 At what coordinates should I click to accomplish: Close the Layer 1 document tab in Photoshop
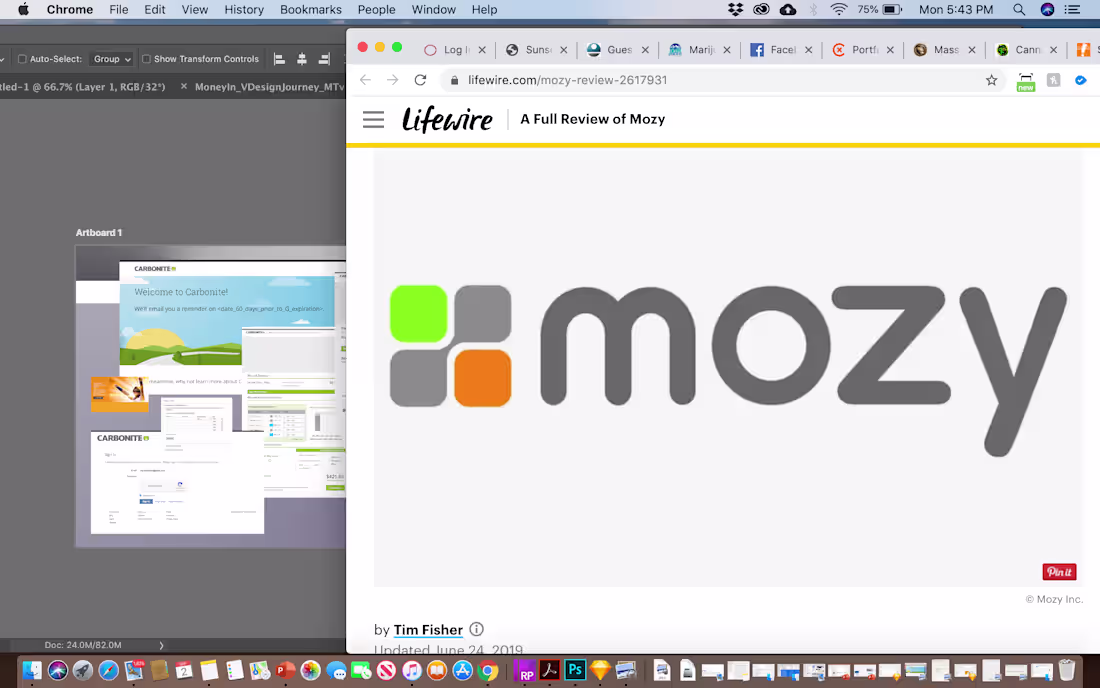(184, 86)
